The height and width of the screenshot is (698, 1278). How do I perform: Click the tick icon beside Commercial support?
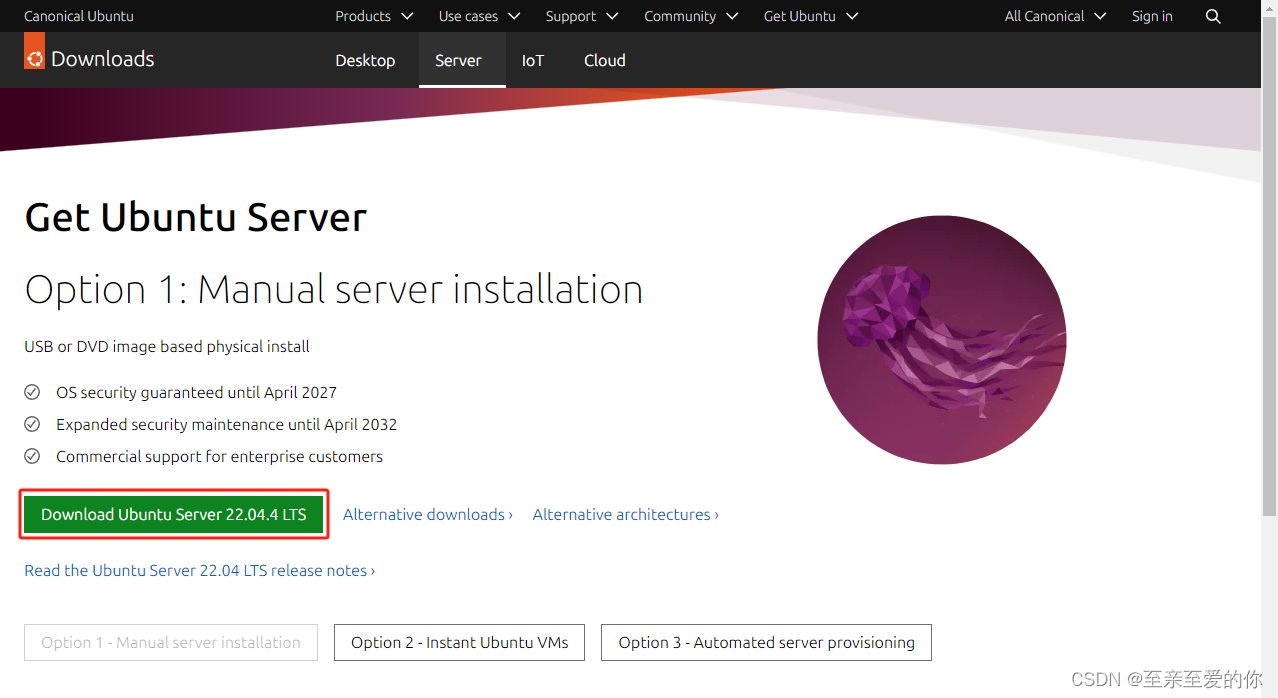[32, 456]
